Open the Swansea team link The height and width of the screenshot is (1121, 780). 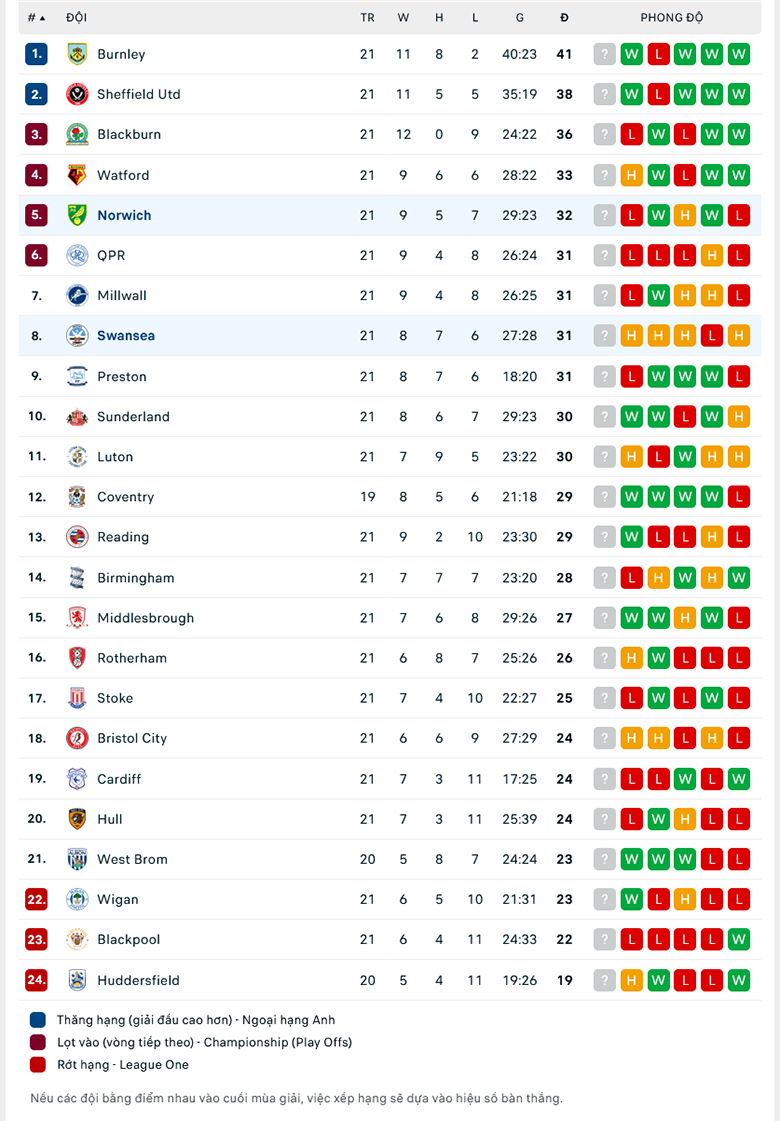point(126,335)
